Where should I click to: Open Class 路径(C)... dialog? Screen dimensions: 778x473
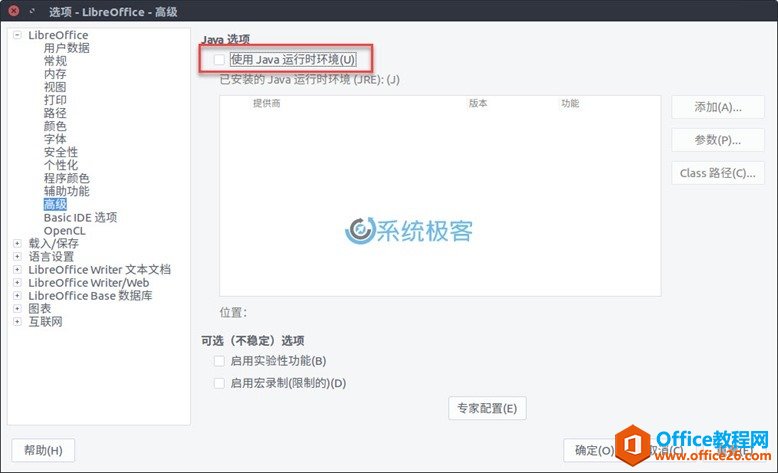tap(717, 173)
